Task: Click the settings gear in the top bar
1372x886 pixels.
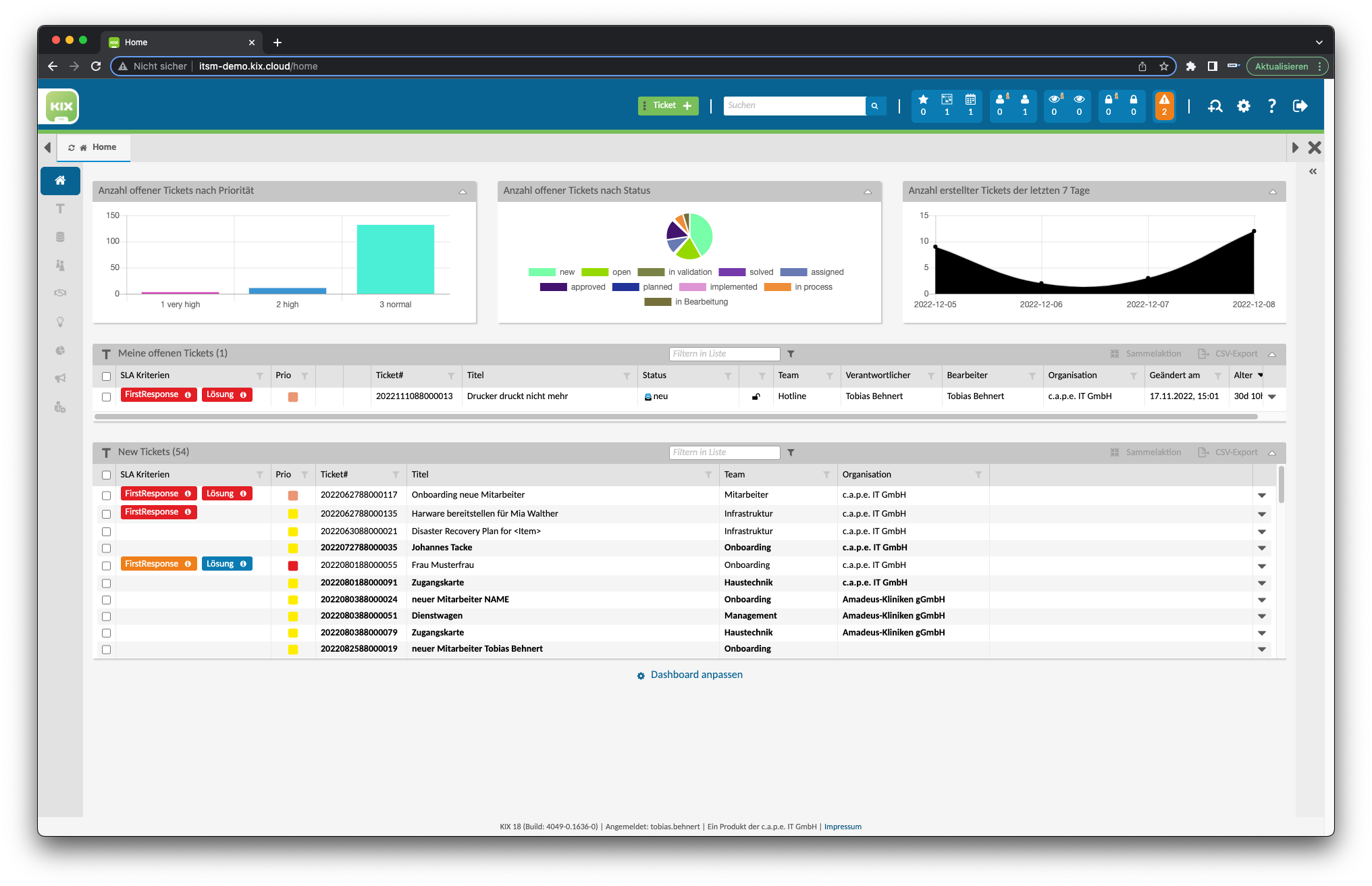Action: coord(1244,106)
